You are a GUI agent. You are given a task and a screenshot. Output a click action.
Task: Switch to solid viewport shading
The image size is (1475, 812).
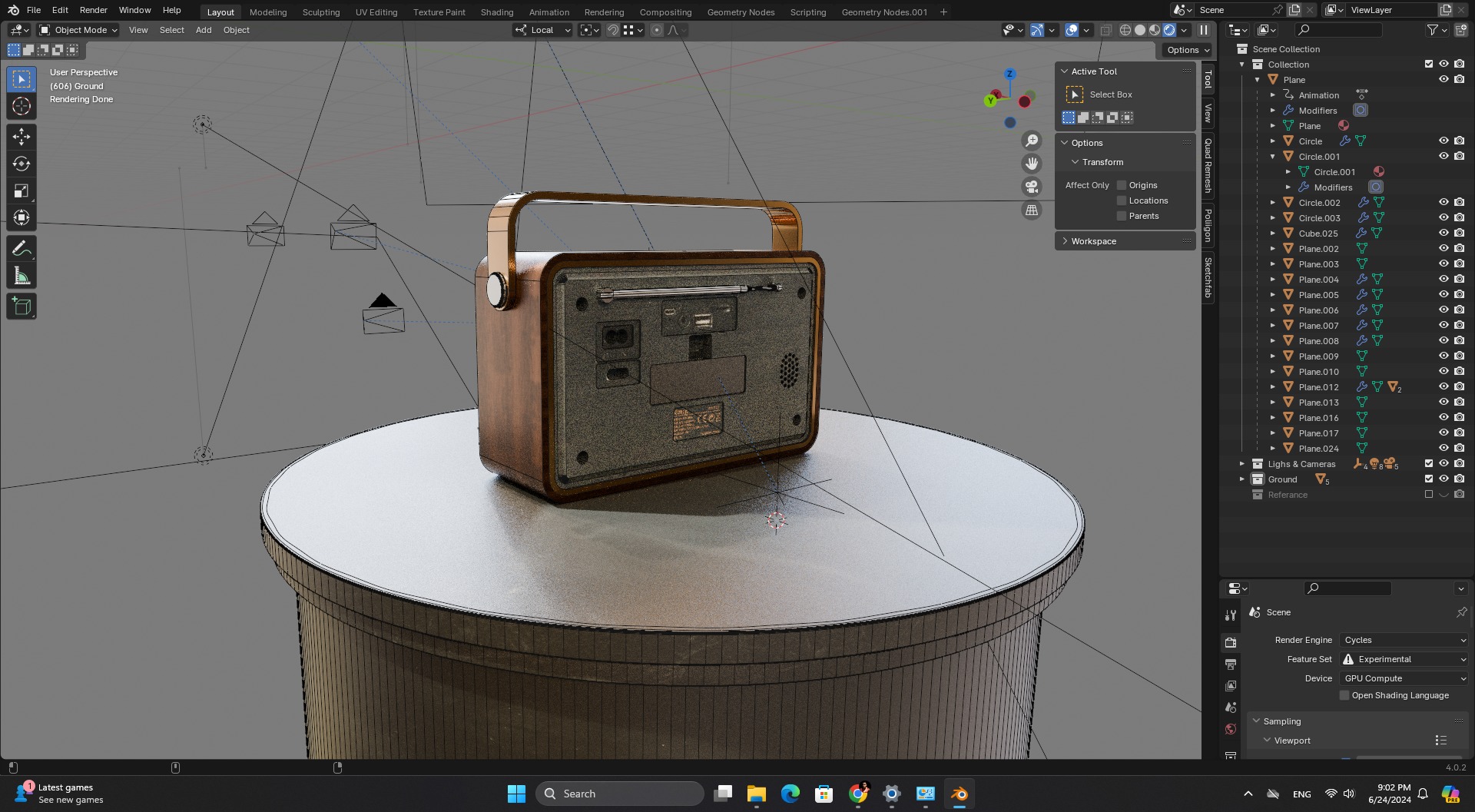[1140, 30]
